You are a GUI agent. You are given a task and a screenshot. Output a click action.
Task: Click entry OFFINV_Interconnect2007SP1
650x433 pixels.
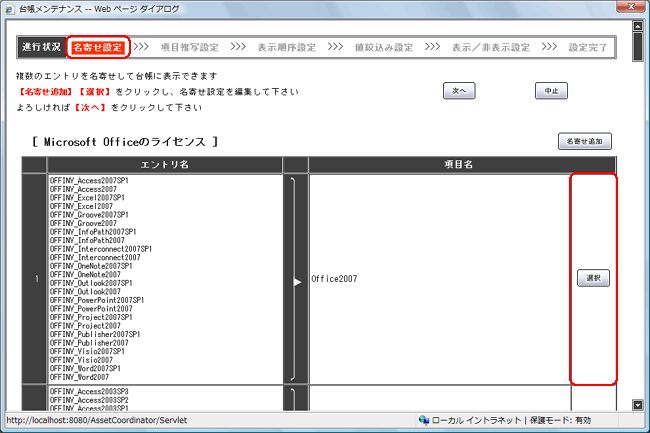tap(101, 249)
